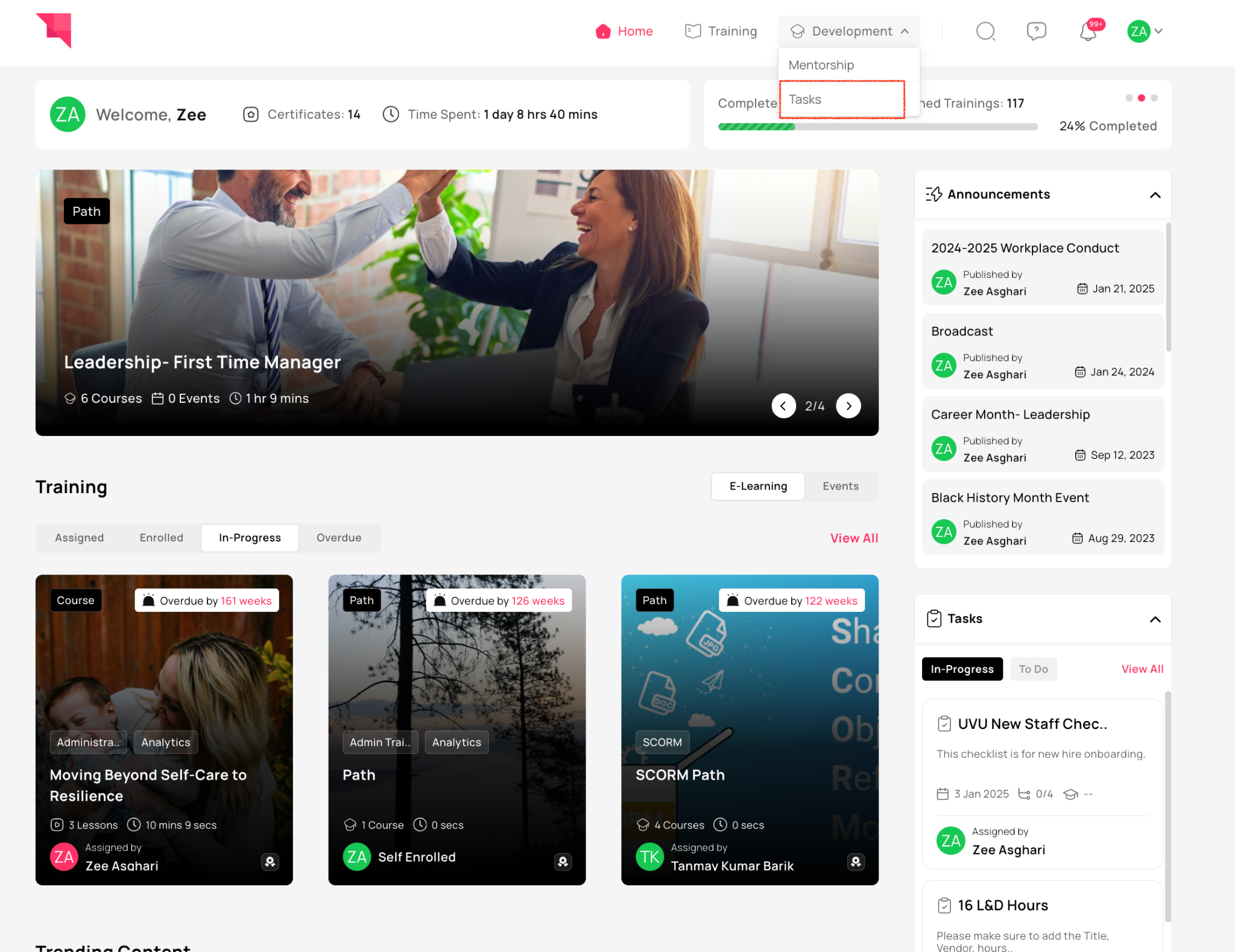Click the trainings completion progress bar

pyautogui.click(x=877, y=127)
